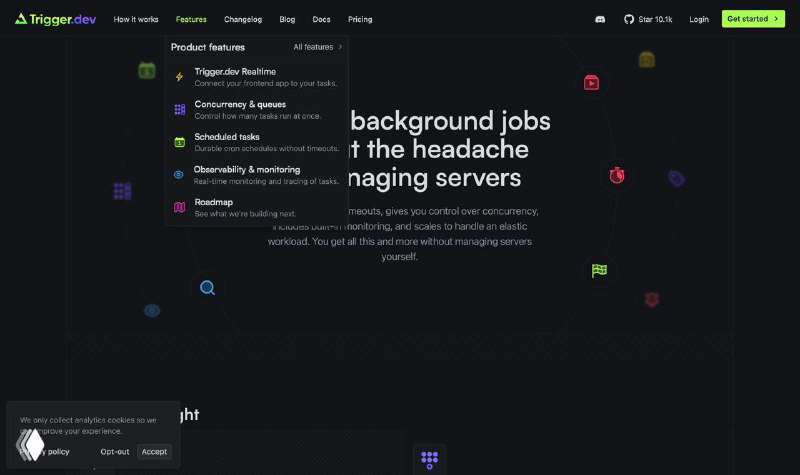Click the red alarm bell icon
Viewport: 800px width, 475px height.
tap(652, 299)
